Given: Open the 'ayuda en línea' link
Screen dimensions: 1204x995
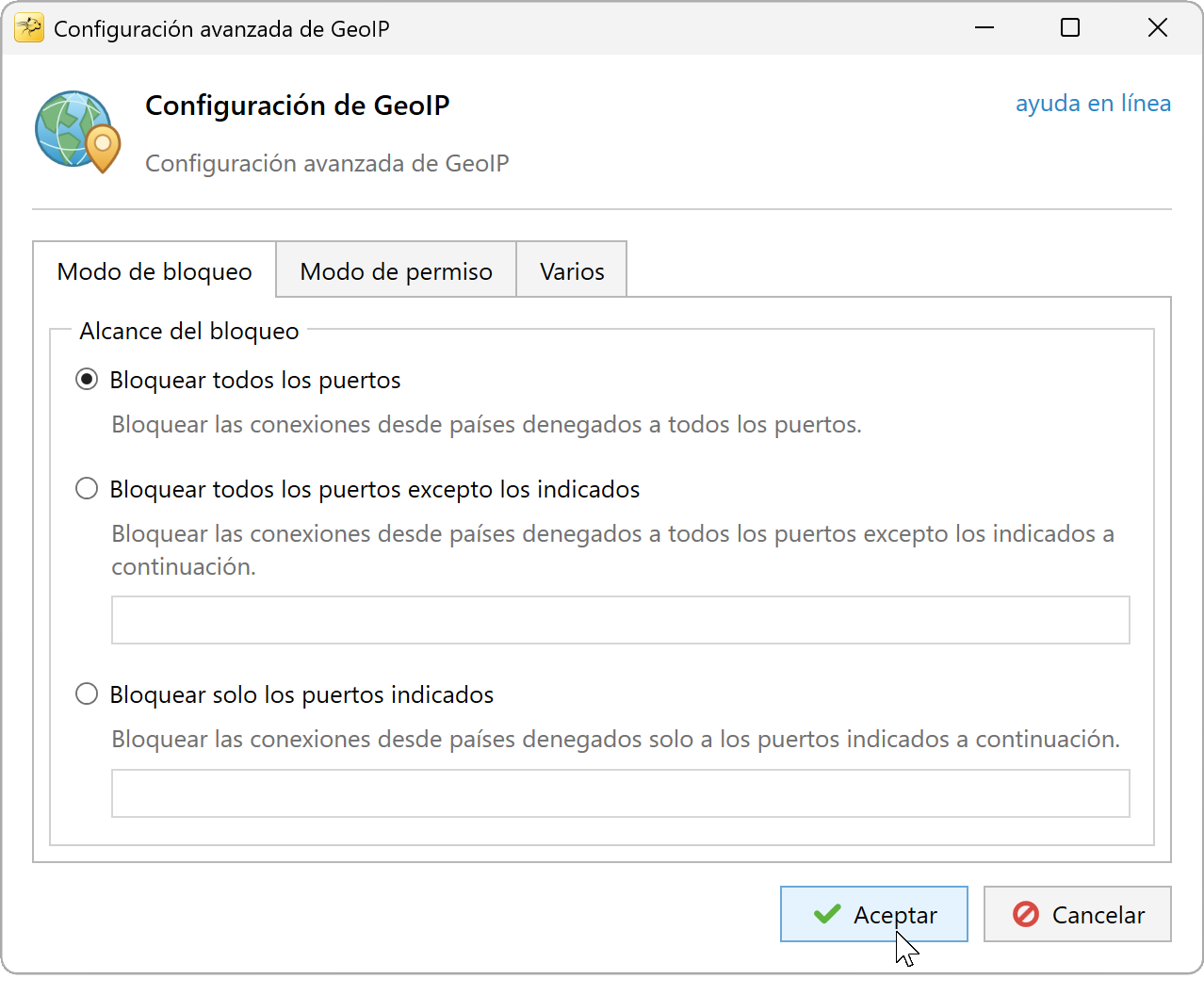Looking at the screenshot, I should (x=1093, y=104).
